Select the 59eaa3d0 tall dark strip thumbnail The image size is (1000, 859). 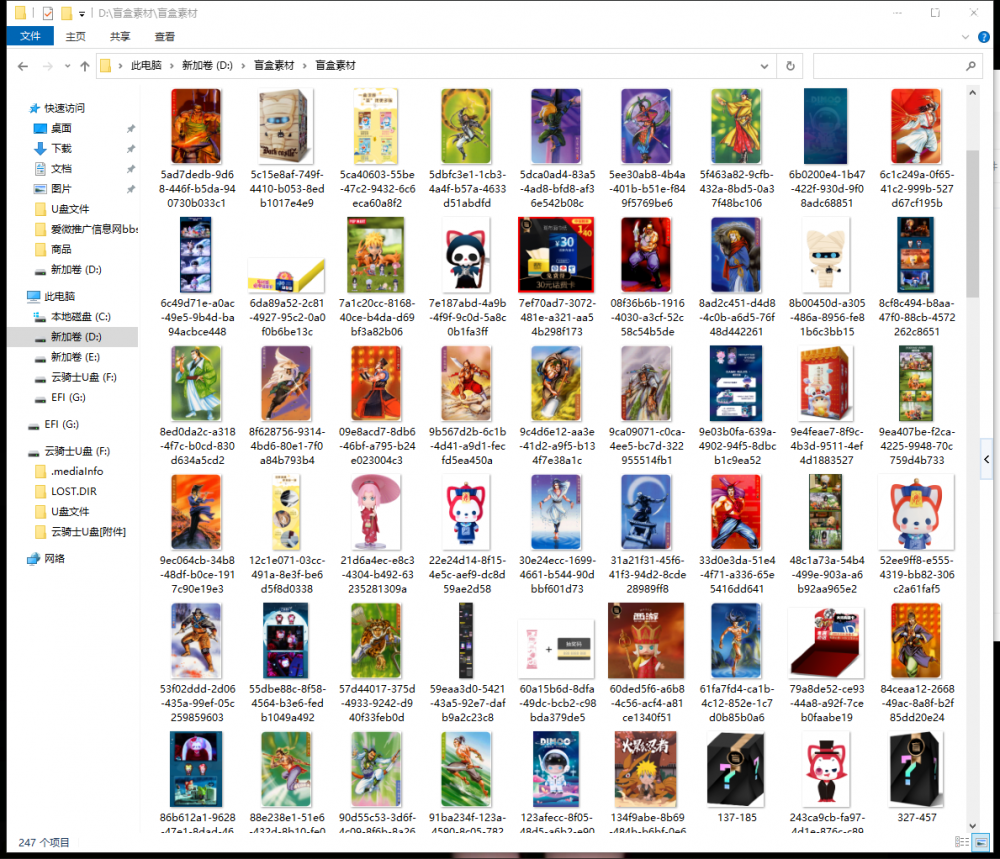coord(466,640)
